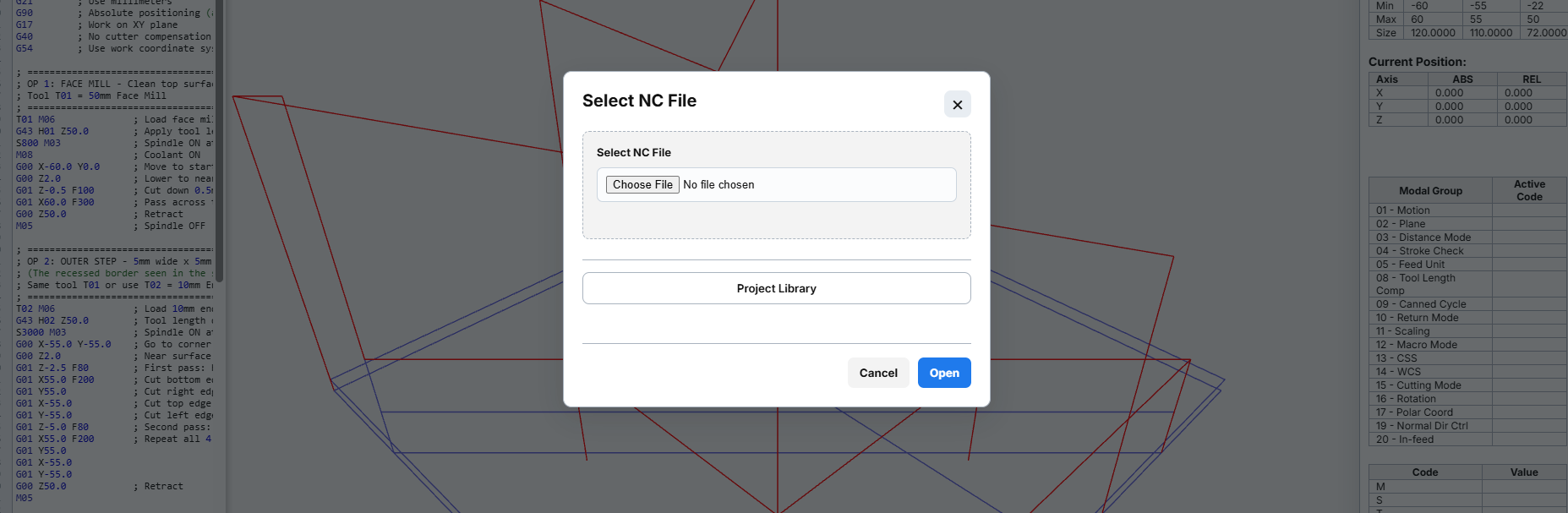Viewport: 1568px width, 513px height.
Task: Select the 'G00 X-55.0 Y-55.0' code line
Action: pyautogui.click(x=63, y=344)
